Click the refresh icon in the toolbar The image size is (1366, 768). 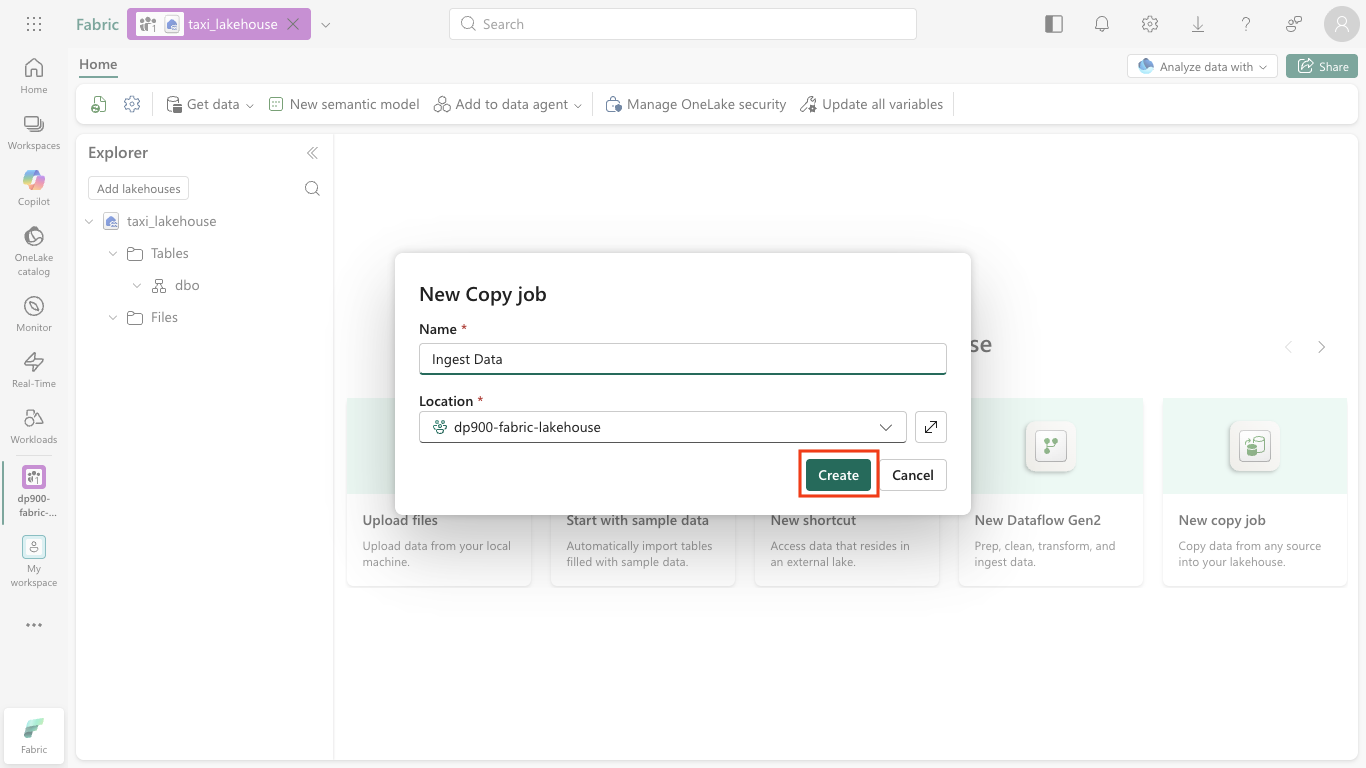point(99,104)
